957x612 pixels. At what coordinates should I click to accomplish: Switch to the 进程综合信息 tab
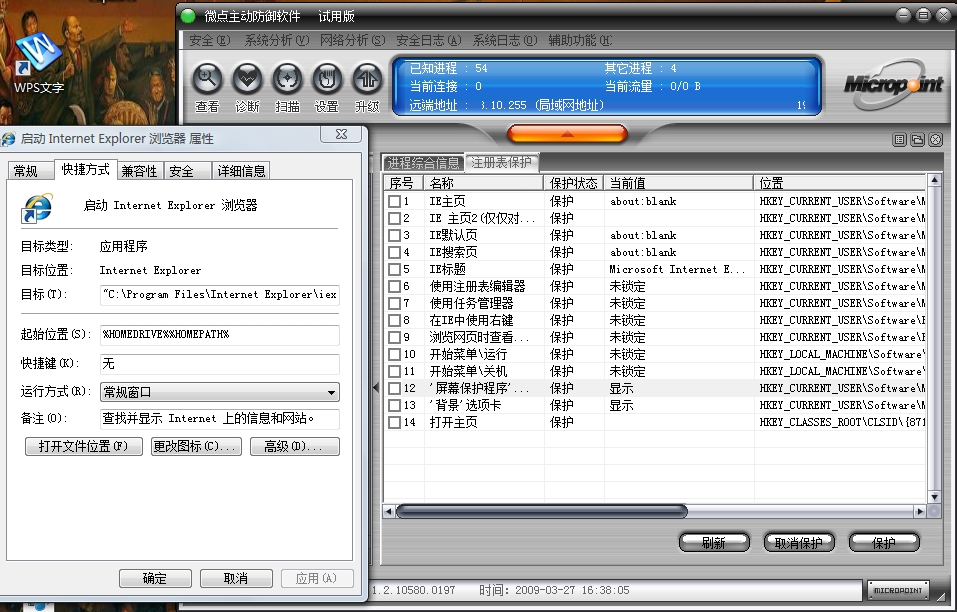(423, 163)
